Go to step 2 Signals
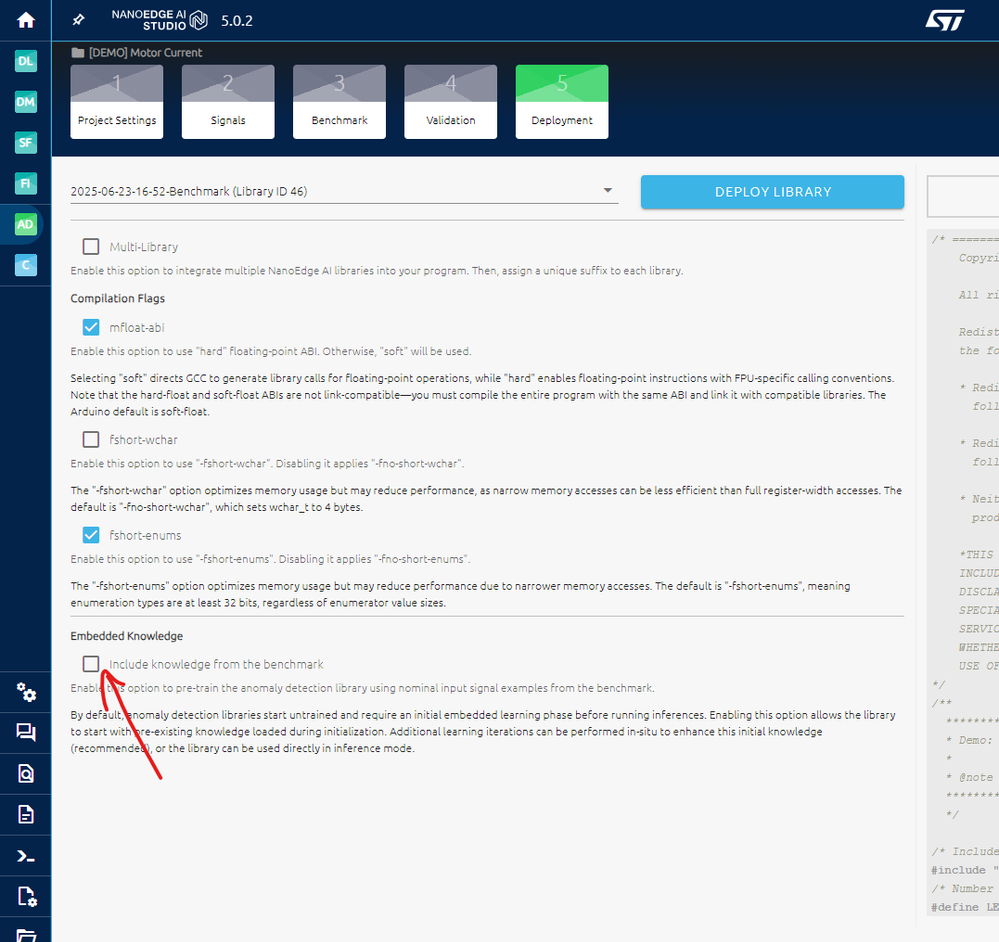This screenshot has height=942, width=999. tap(228, 102)
